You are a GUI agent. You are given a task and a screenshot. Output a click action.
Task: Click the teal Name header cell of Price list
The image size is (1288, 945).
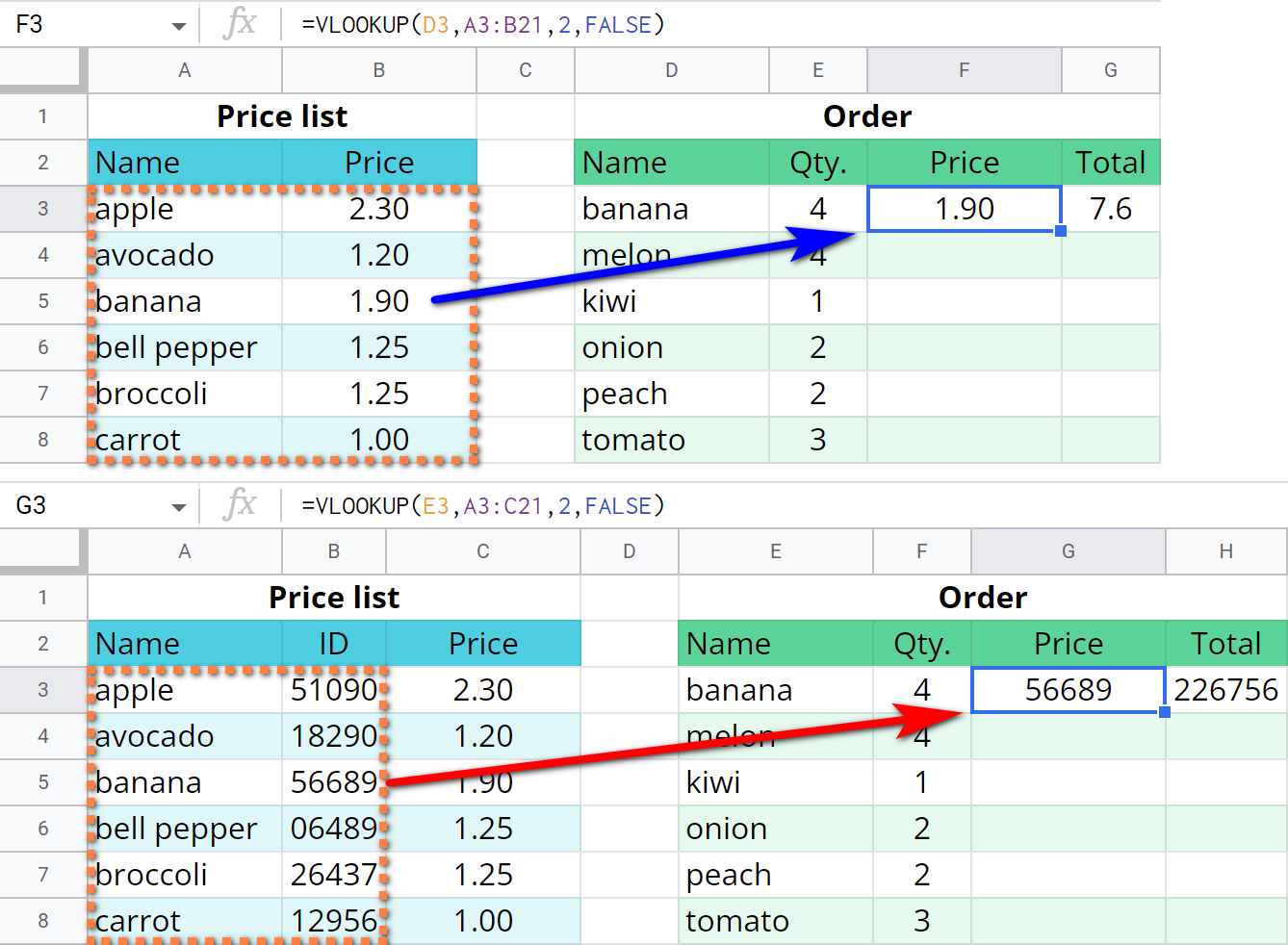[184, 162]
